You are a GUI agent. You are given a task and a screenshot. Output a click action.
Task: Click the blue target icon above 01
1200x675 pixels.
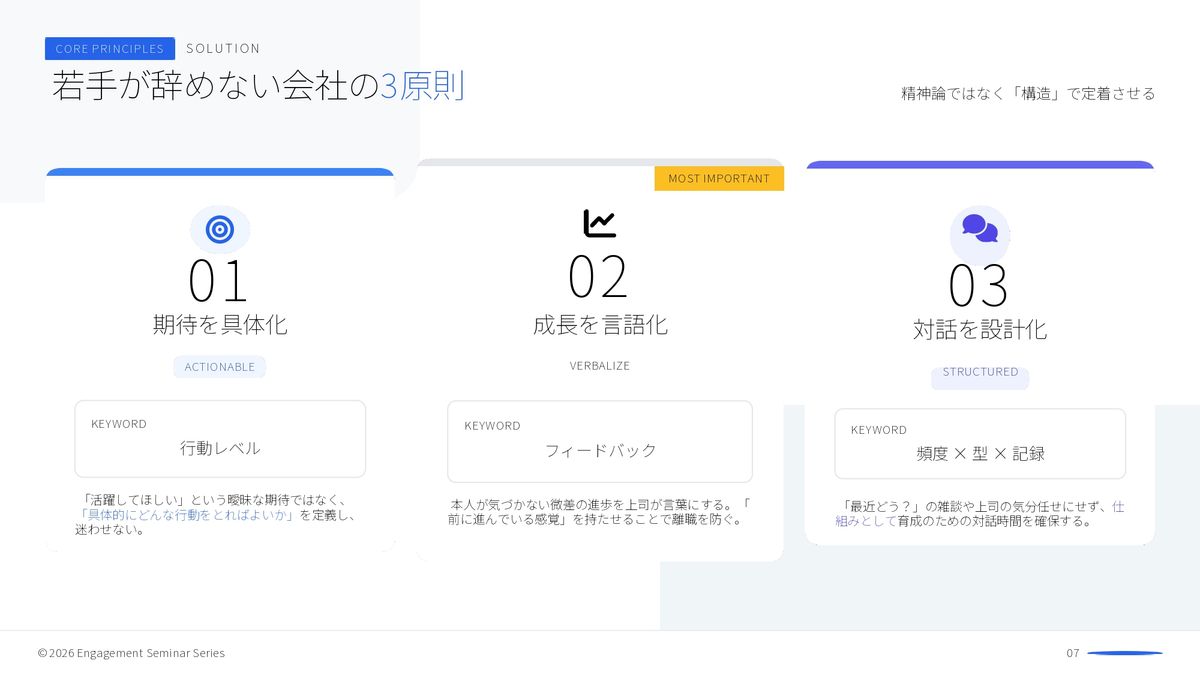[x=220, y=230]
